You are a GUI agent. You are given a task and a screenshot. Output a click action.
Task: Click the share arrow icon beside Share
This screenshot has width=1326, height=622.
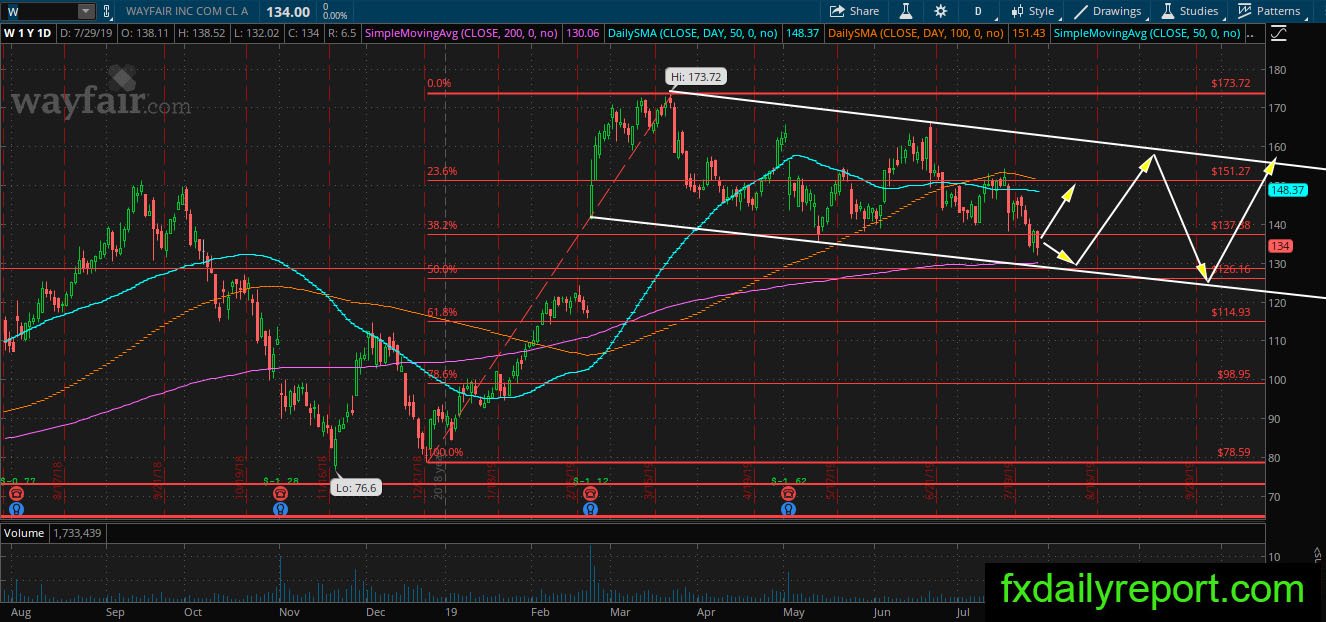click(837, 11)
